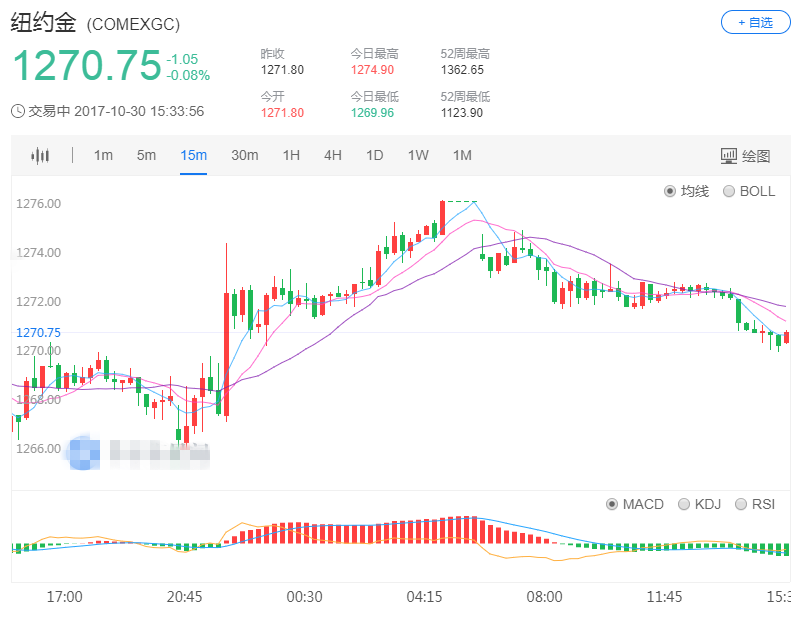Click the 1270.75 price label on axis
The height and width of the screenshot is (625, 801).
pyautogui.click(x=37, y=332)
